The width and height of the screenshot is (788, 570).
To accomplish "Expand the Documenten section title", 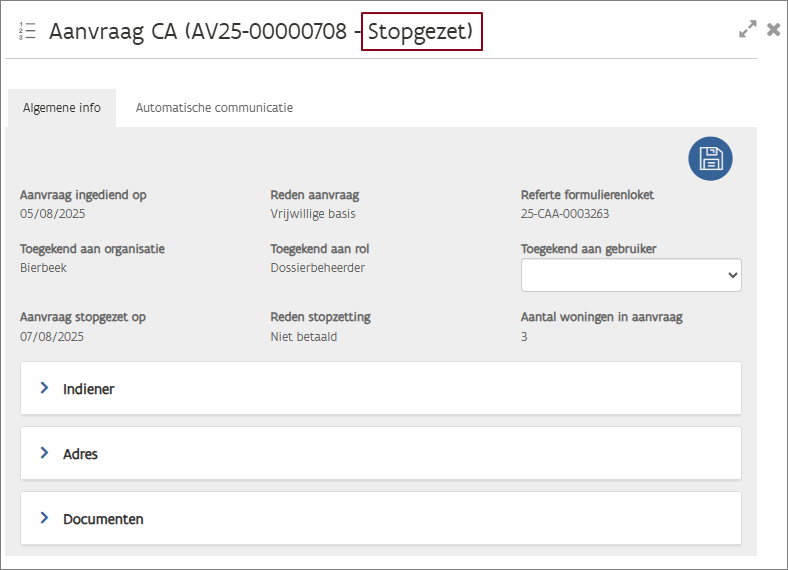I will click(103, 519).
